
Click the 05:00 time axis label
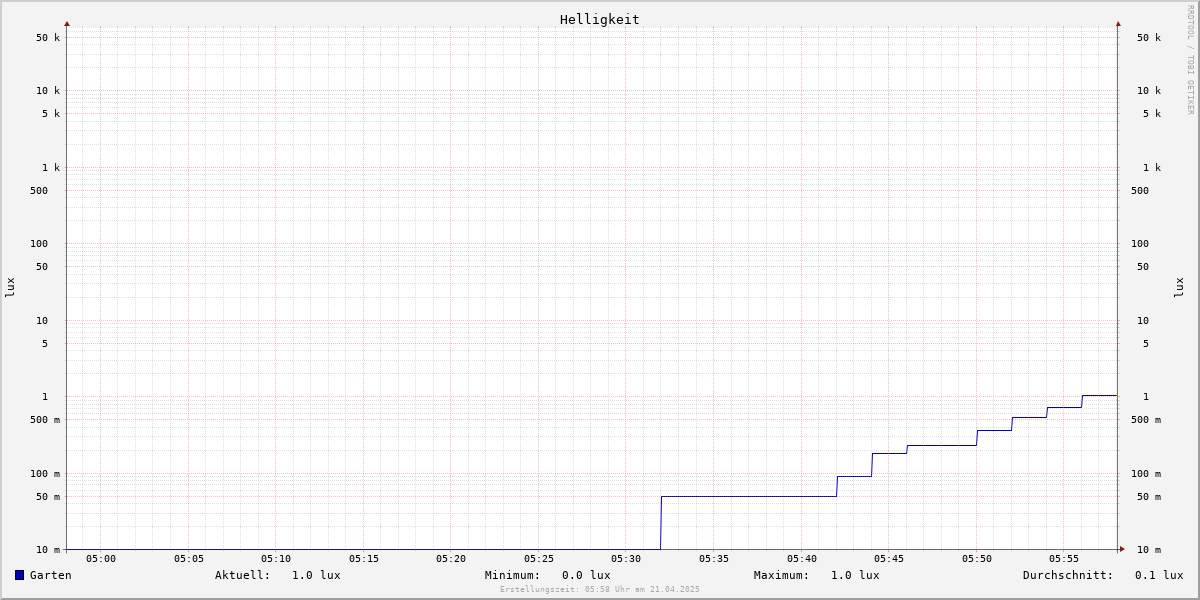[101, 559]
